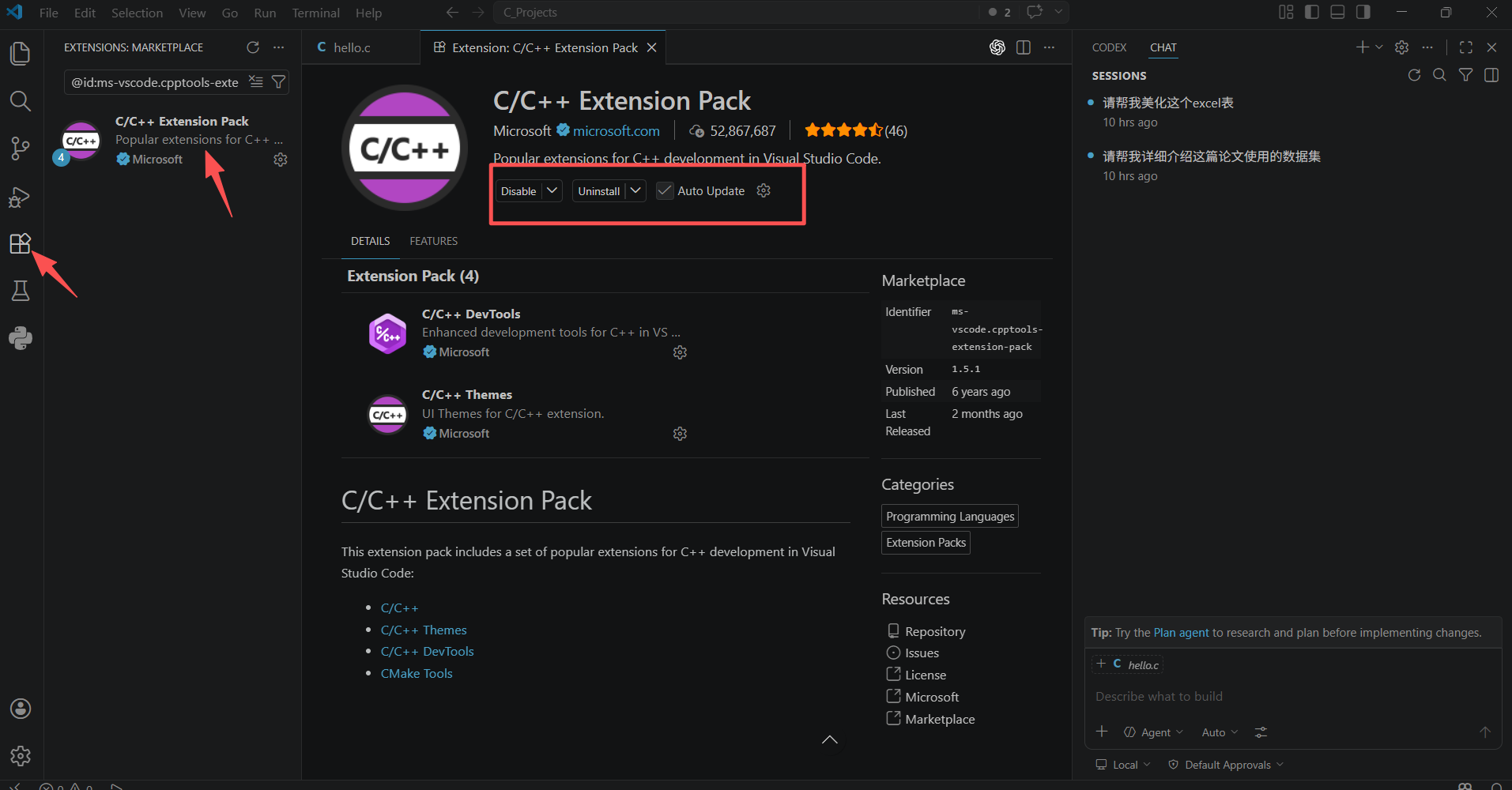The image size is (1512, 790).
Task: Click the Disable button
Action: (x=518, y=191)
